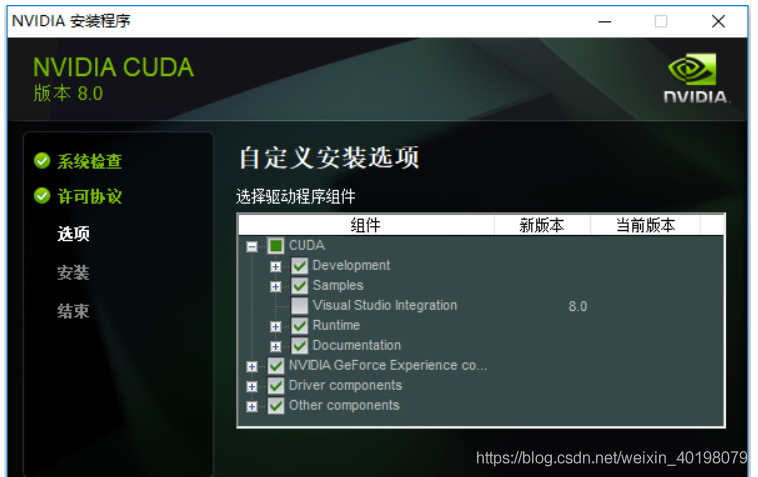Select the CUDA row label

click(306, 246)
